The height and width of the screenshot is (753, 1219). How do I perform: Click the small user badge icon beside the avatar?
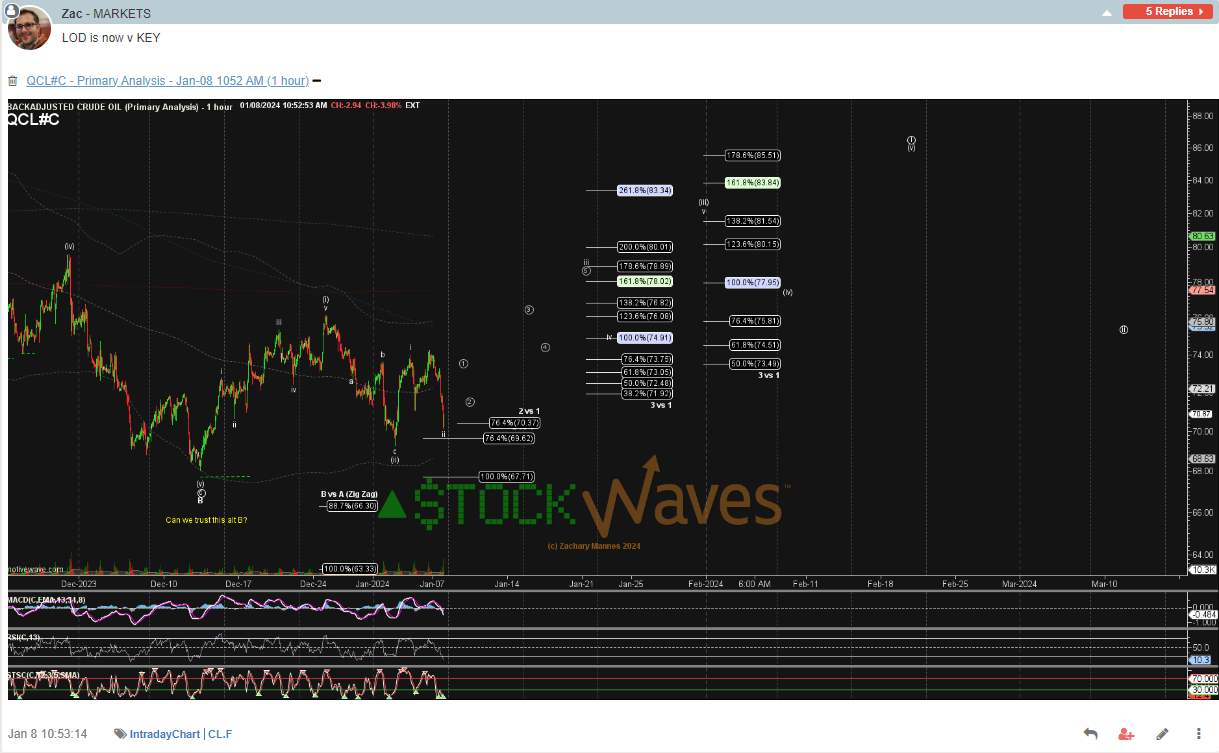click(13, 11)
